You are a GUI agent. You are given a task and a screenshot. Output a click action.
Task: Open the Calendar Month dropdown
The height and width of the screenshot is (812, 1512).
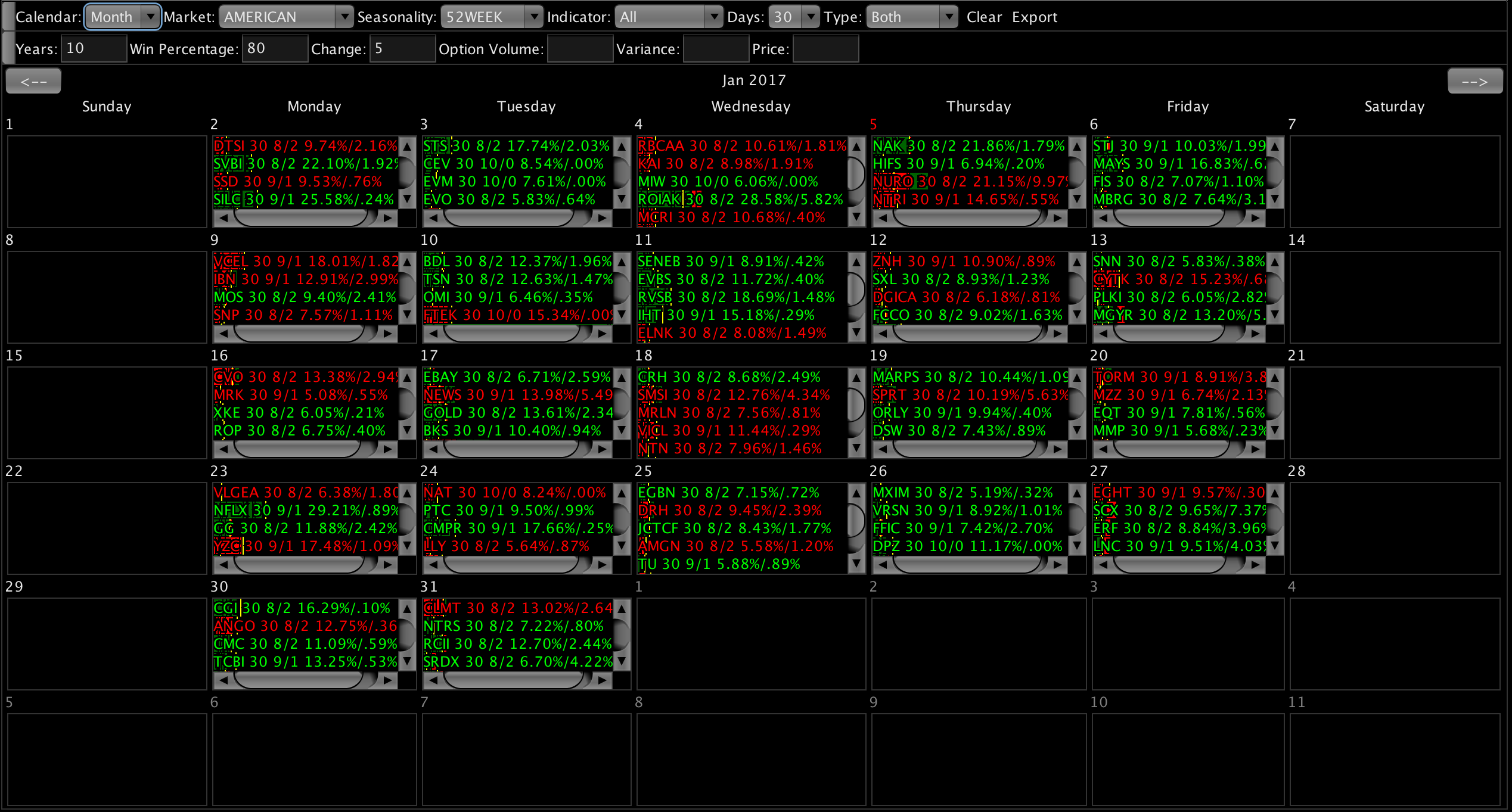122,17
